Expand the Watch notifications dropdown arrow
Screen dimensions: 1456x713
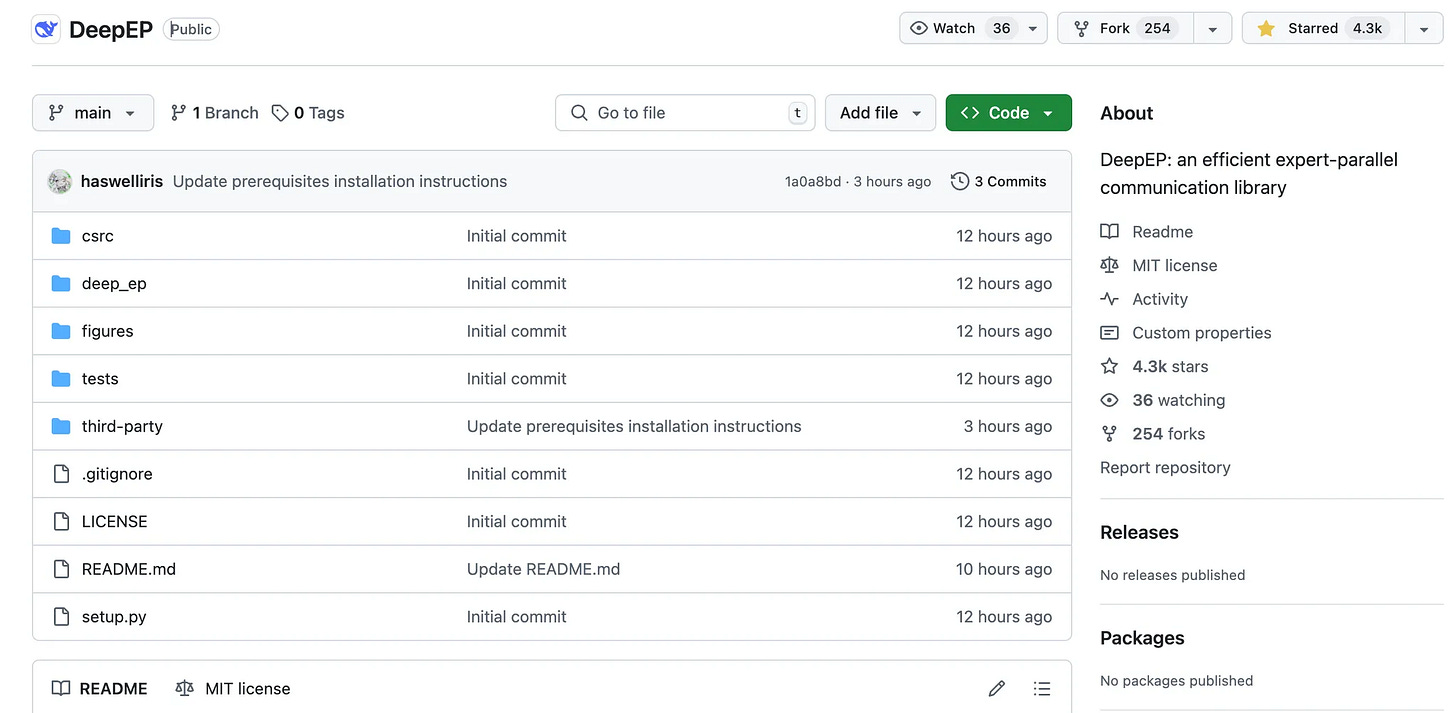pos(1034,28)
